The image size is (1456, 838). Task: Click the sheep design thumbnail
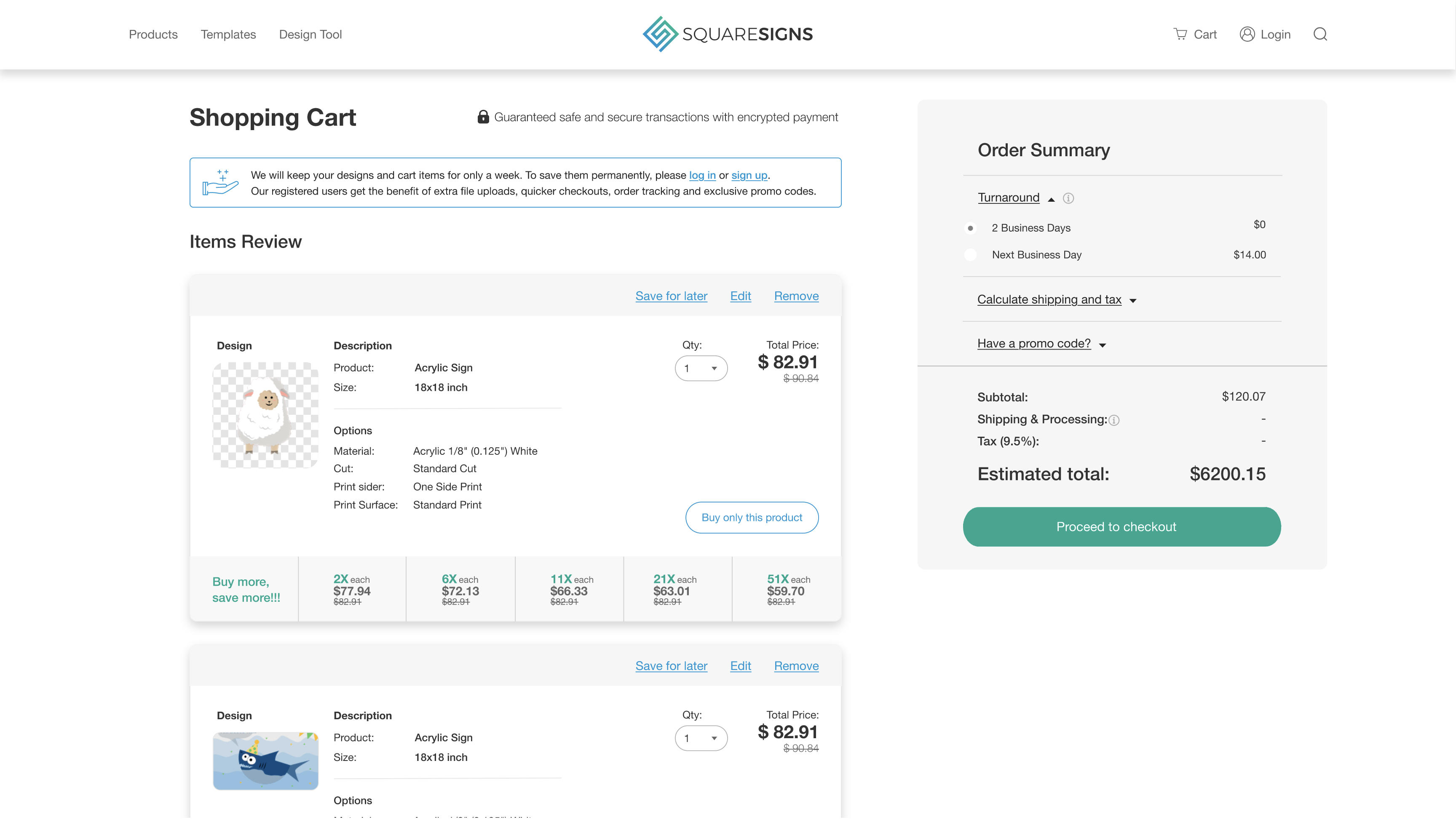pyautogui.click(x=265, y=415)
